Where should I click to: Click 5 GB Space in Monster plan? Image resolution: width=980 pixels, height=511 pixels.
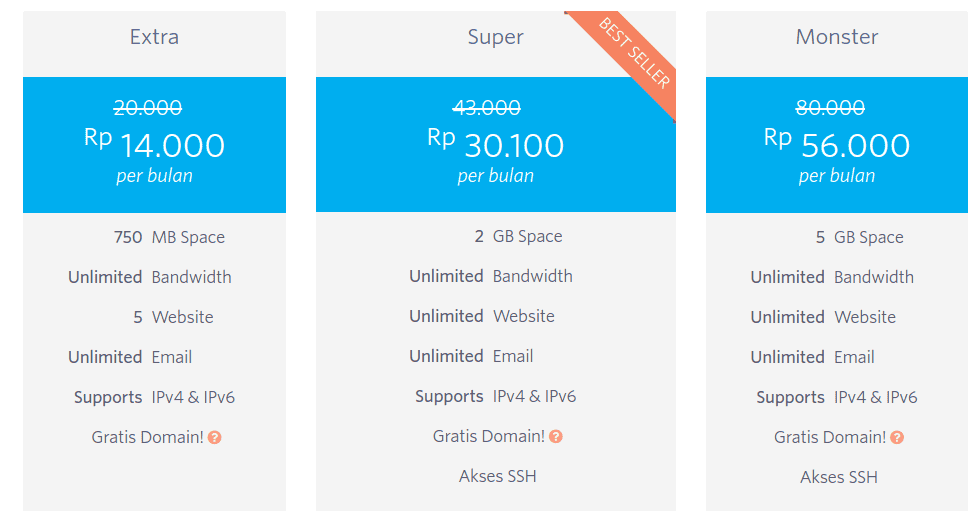pyautogui.click(x=859, y=238)
